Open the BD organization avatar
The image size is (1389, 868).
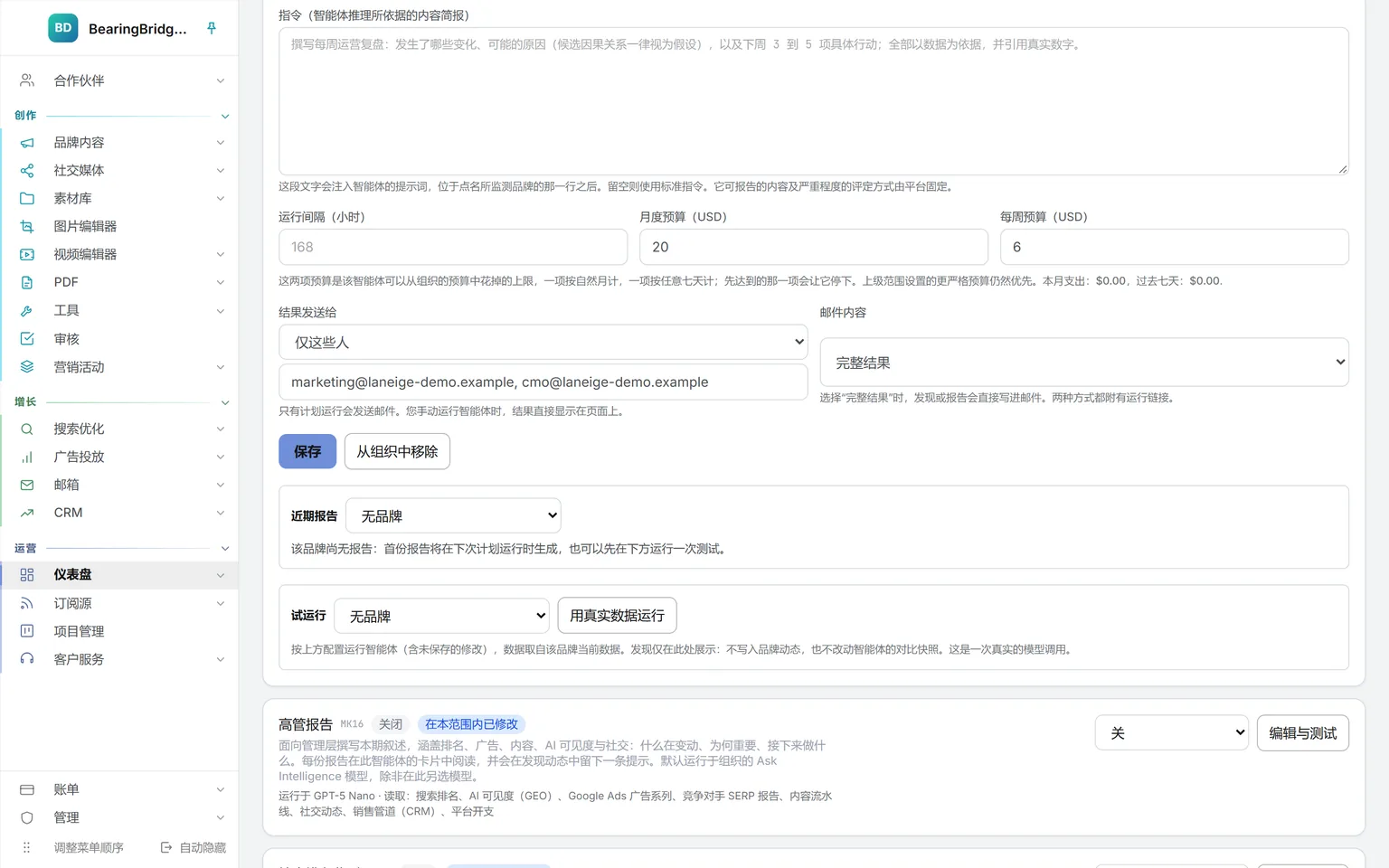click(63, 28)
